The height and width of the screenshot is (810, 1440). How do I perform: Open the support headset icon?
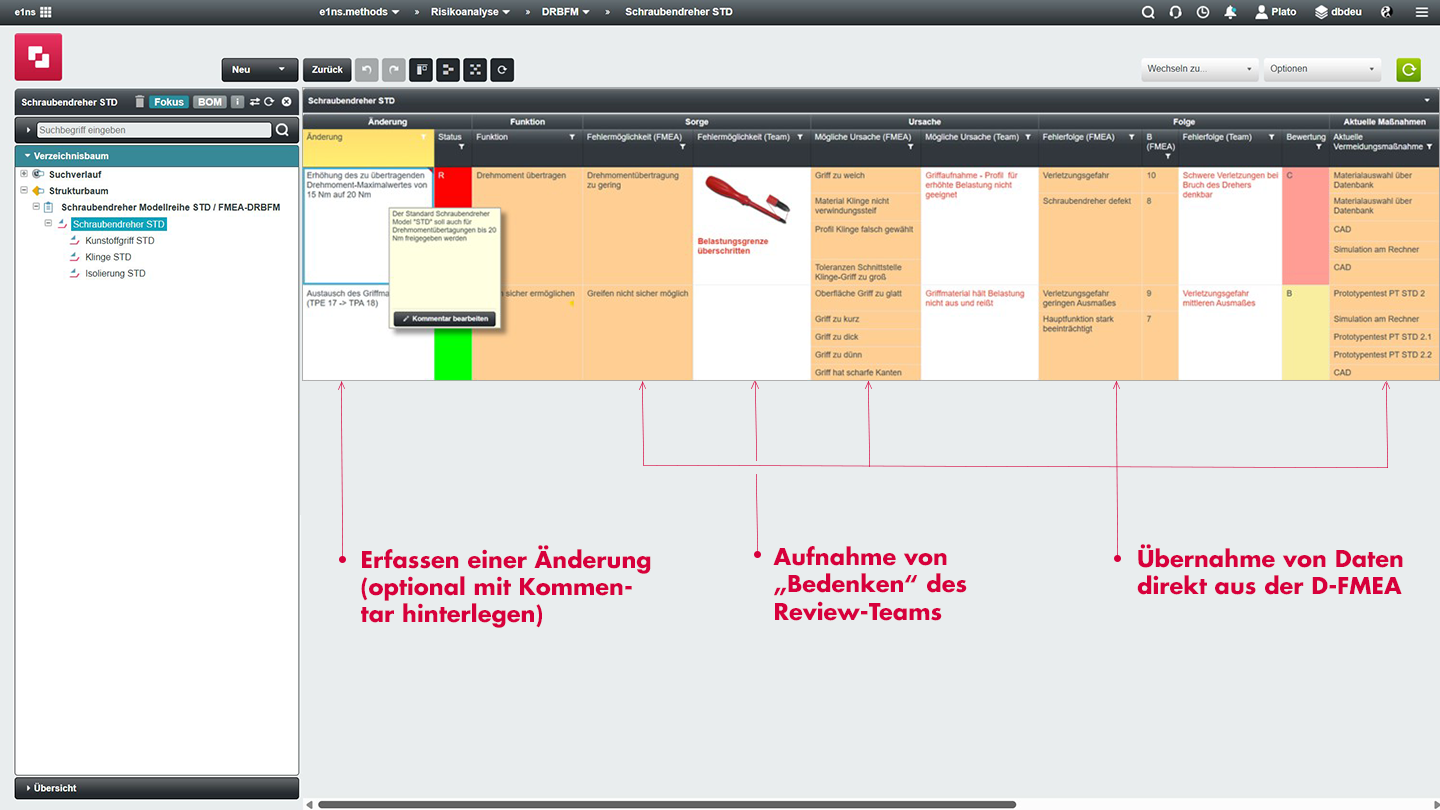click(1174, 12)
